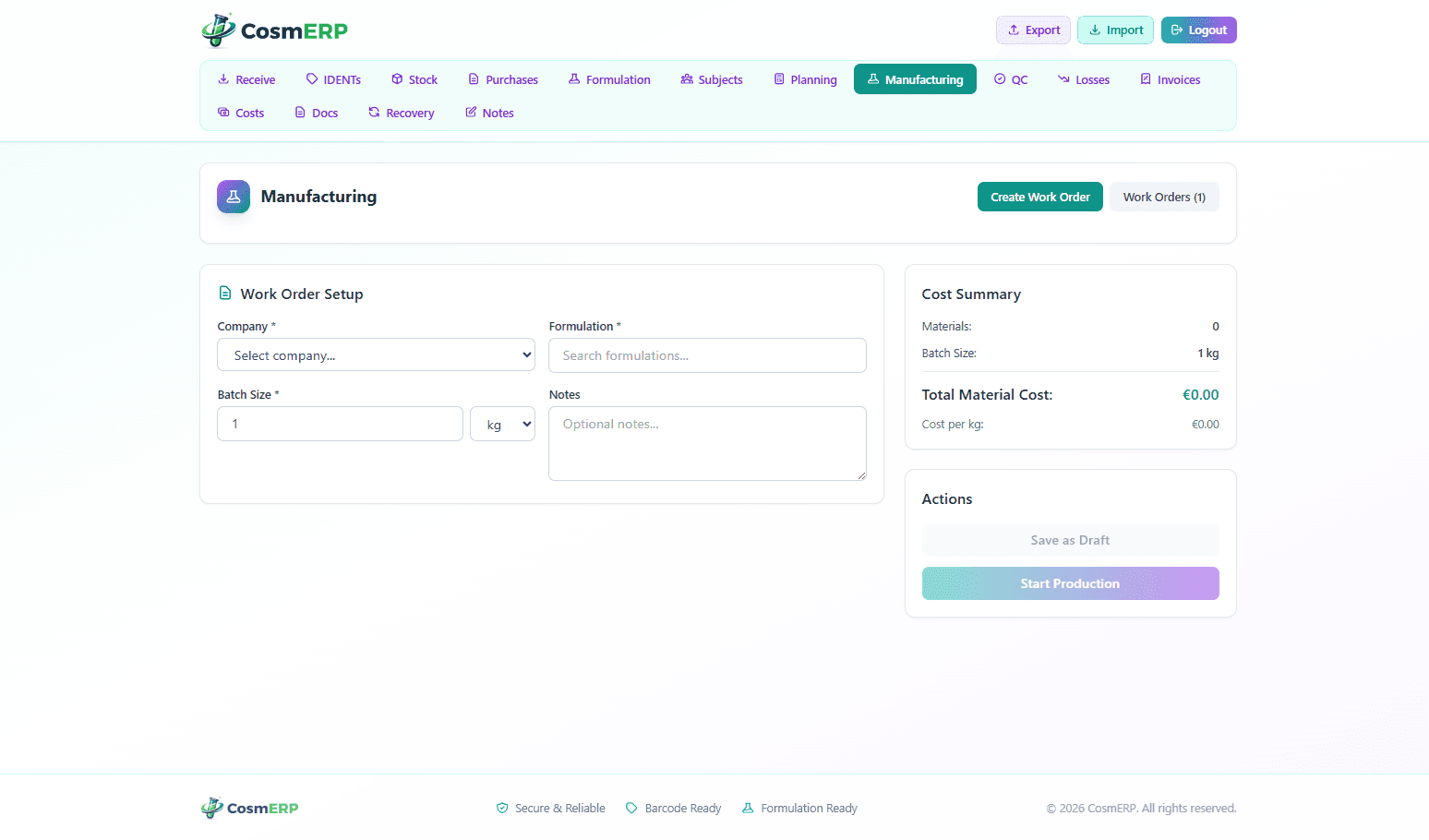1429x840 pixels.
Task: Click the Export button
Action: coord(1033,30)
